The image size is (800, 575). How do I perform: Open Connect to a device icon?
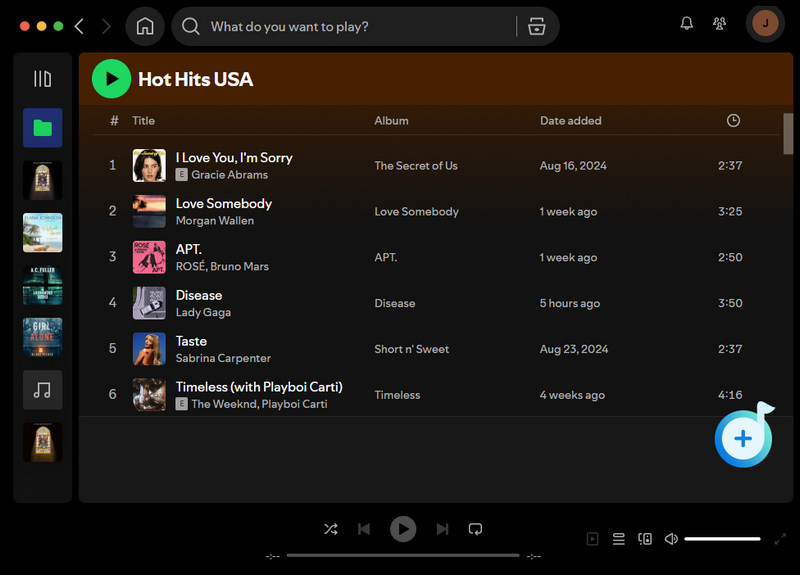(645, 539)
